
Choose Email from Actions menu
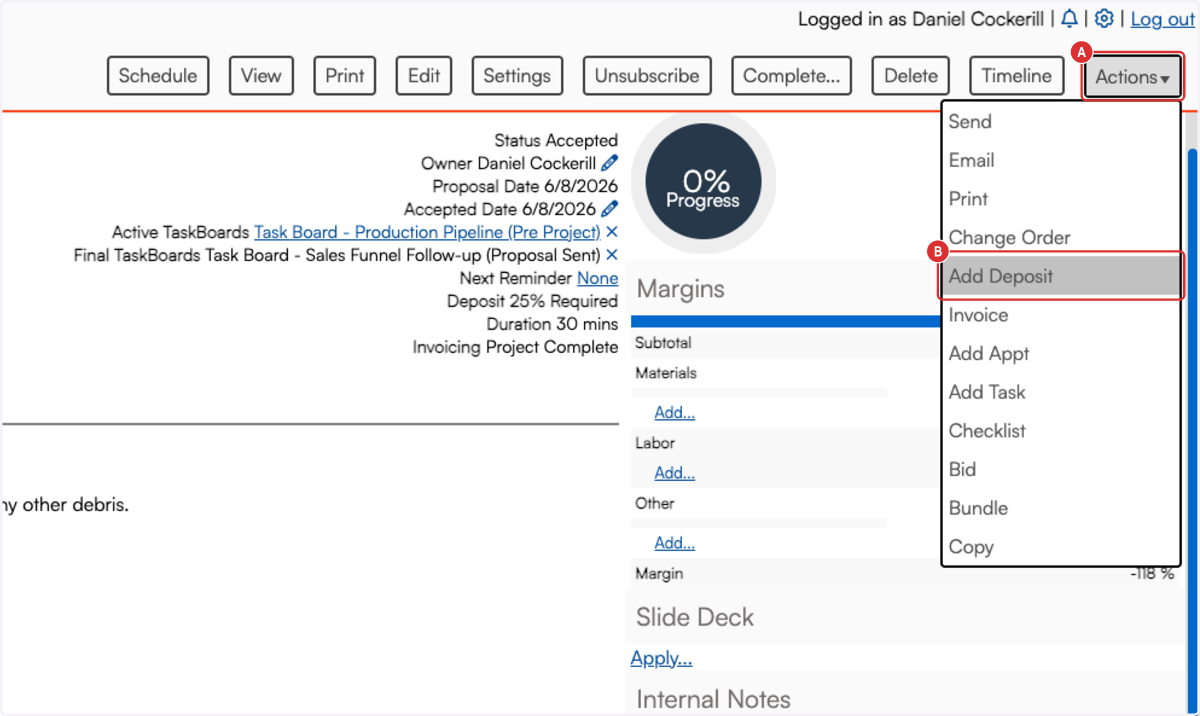coord(1061,160)
